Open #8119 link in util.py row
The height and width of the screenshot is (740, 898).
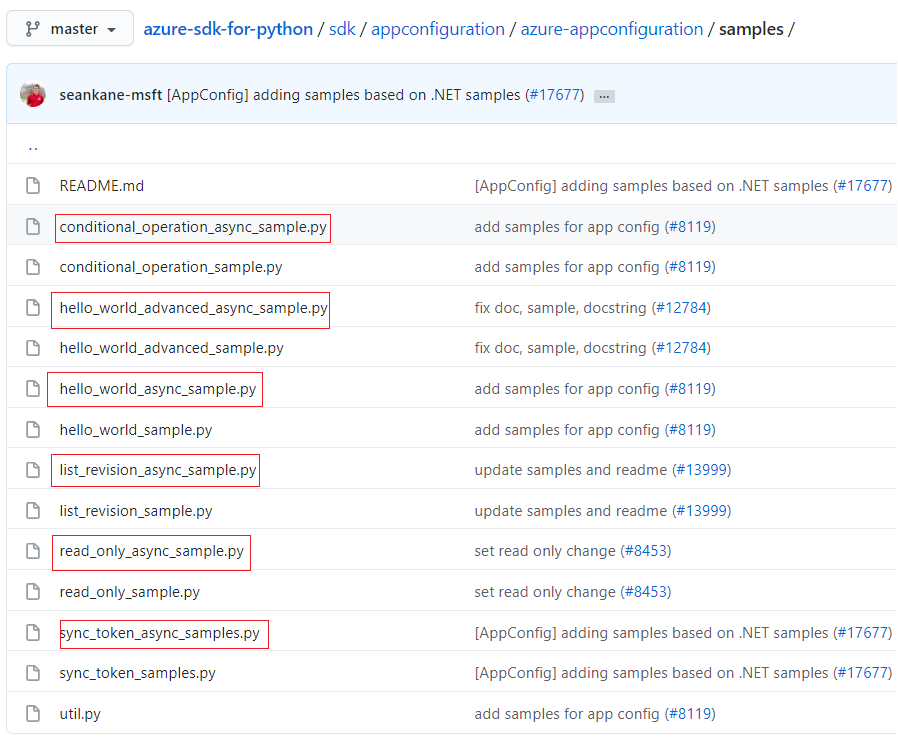pos(690,714)
